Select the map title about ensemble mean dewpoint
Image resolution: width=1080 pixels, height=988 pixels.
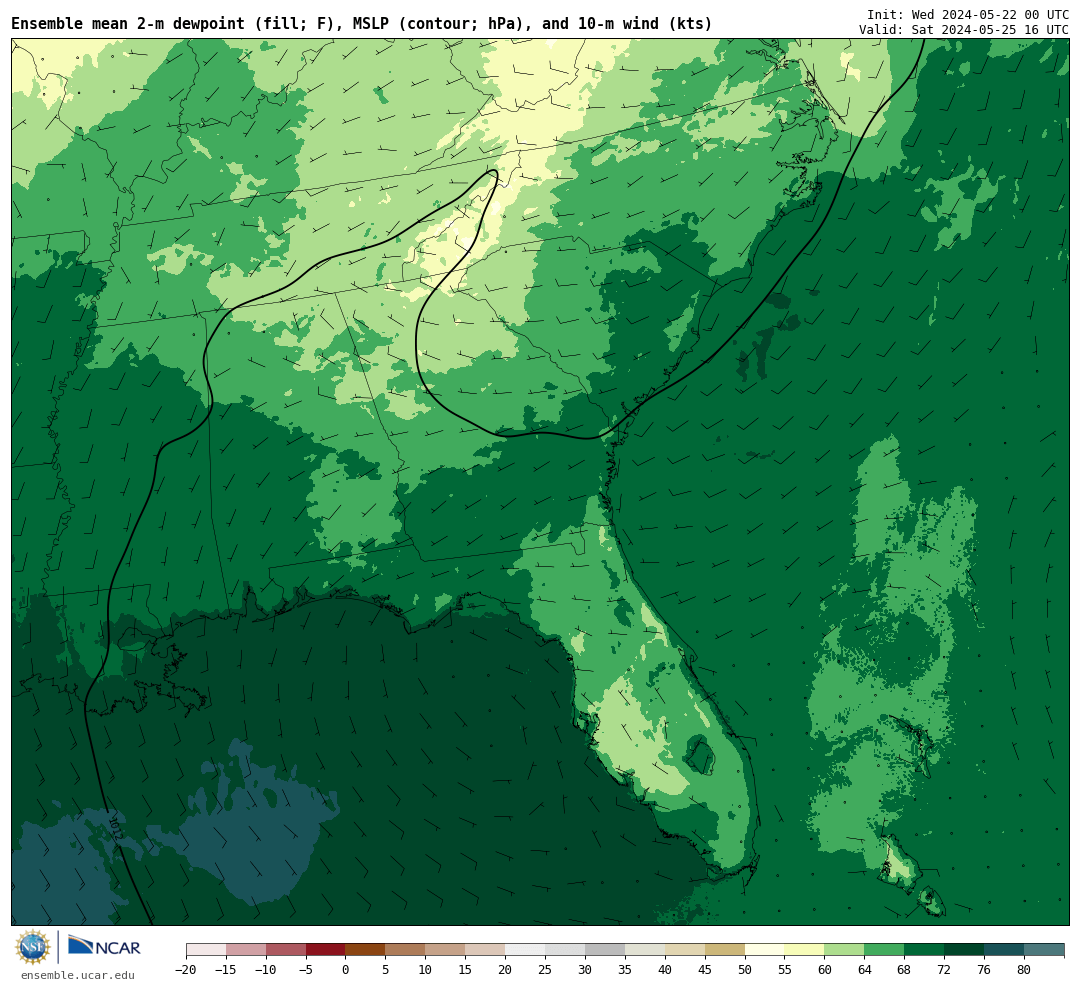pyautogui.click(x=362, y=24)
